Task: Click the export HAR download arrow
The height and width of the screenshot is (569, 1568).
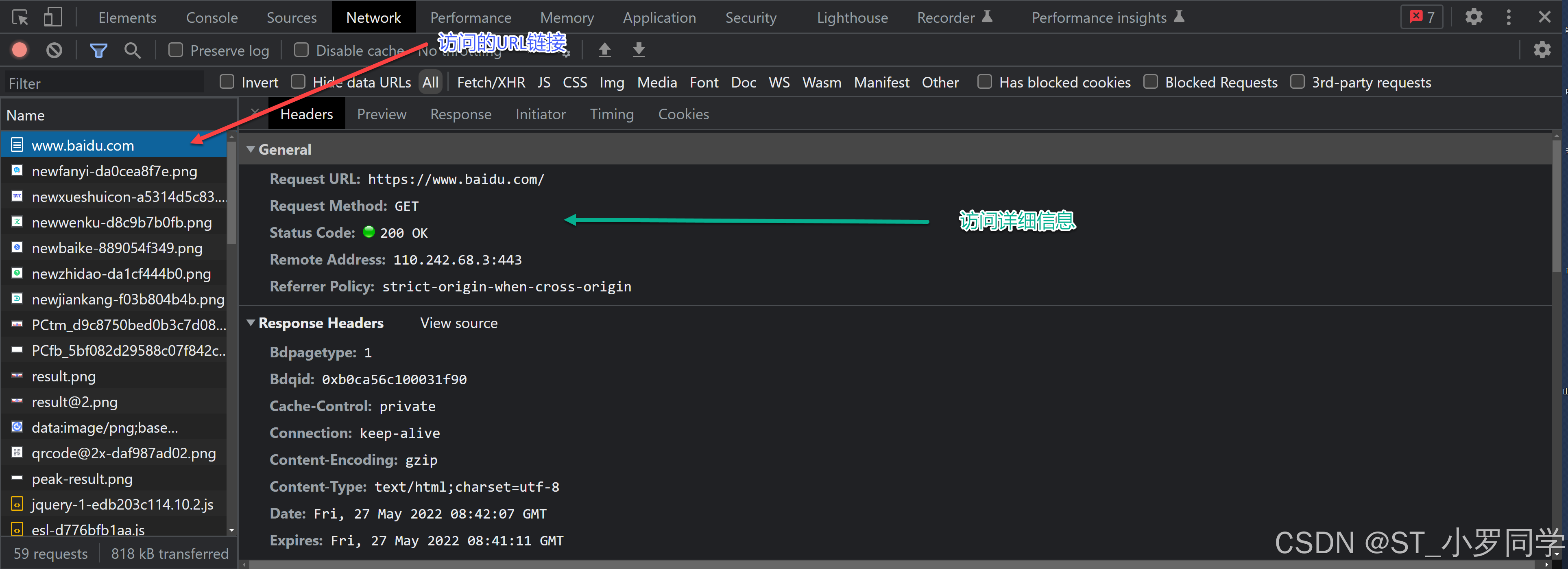Action: (639, 50)
